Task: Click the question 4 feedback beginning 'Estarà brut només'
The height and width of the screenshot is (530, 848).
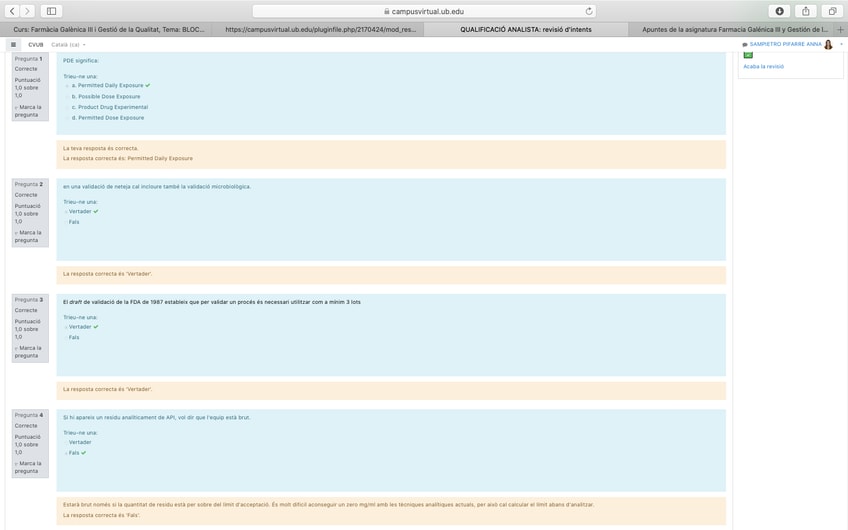Action: (328, 505)
